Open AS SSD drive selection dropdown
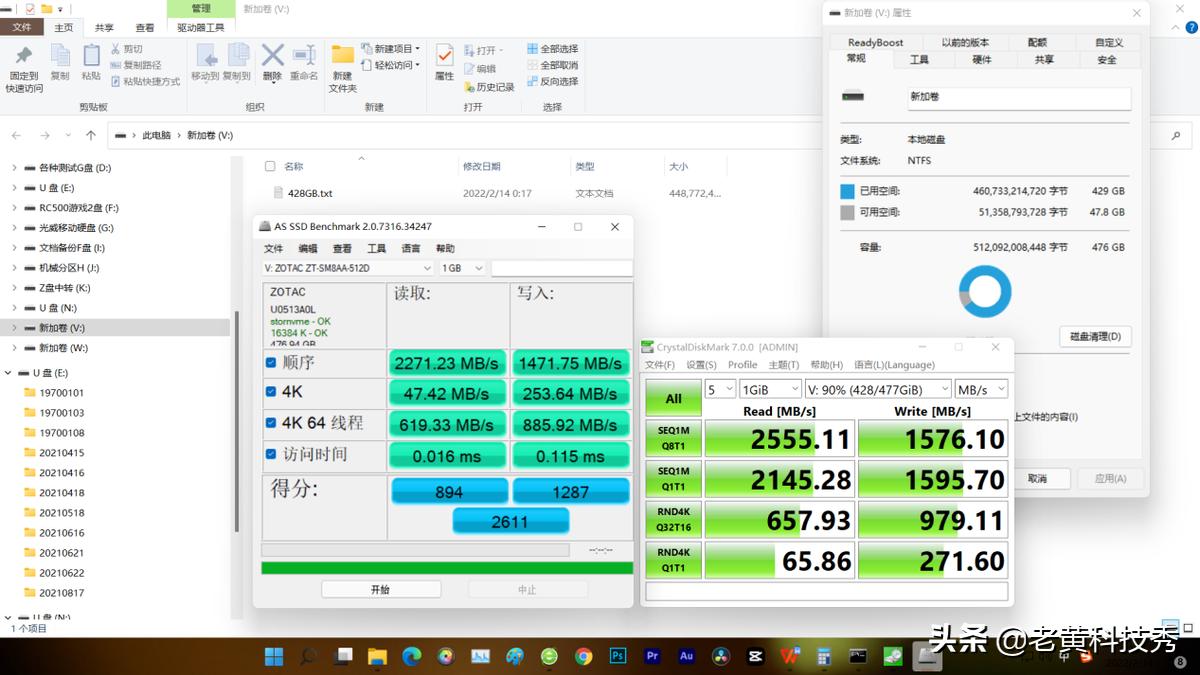Image resolution: width=1200 pixels, height=675 pixels. [348, 268]
